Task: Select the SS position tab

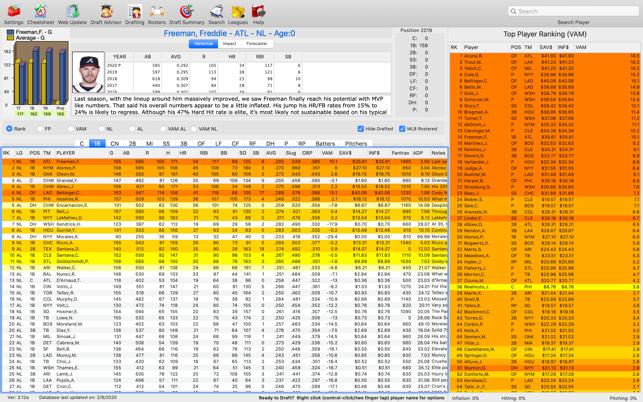Action: point(166,144)
